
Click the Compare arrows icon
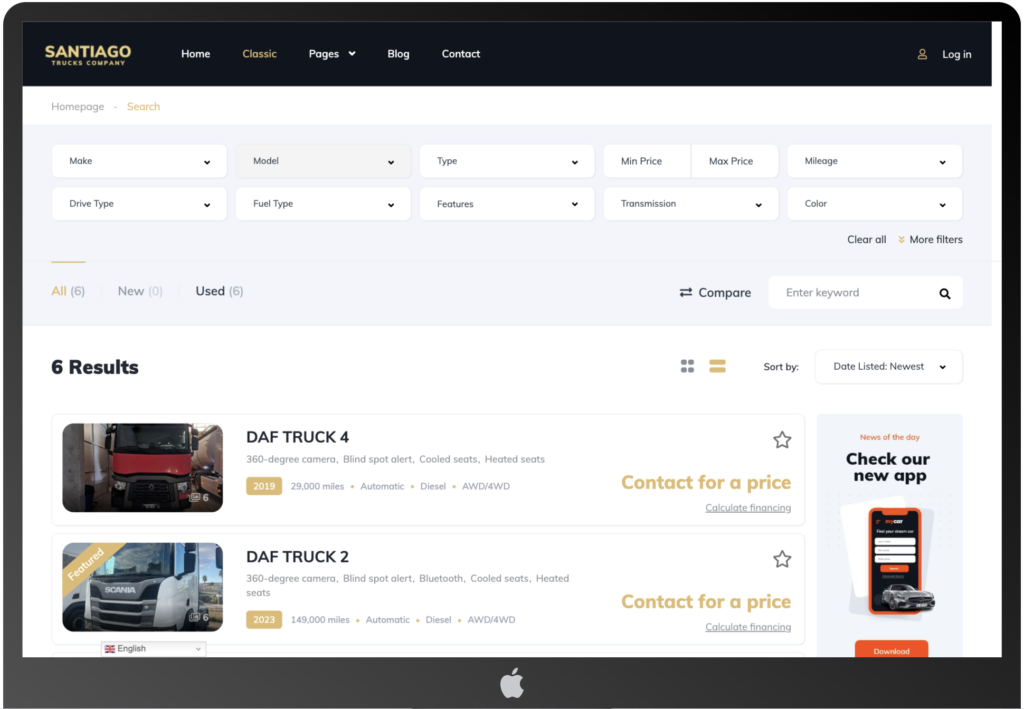coord(686,293)
